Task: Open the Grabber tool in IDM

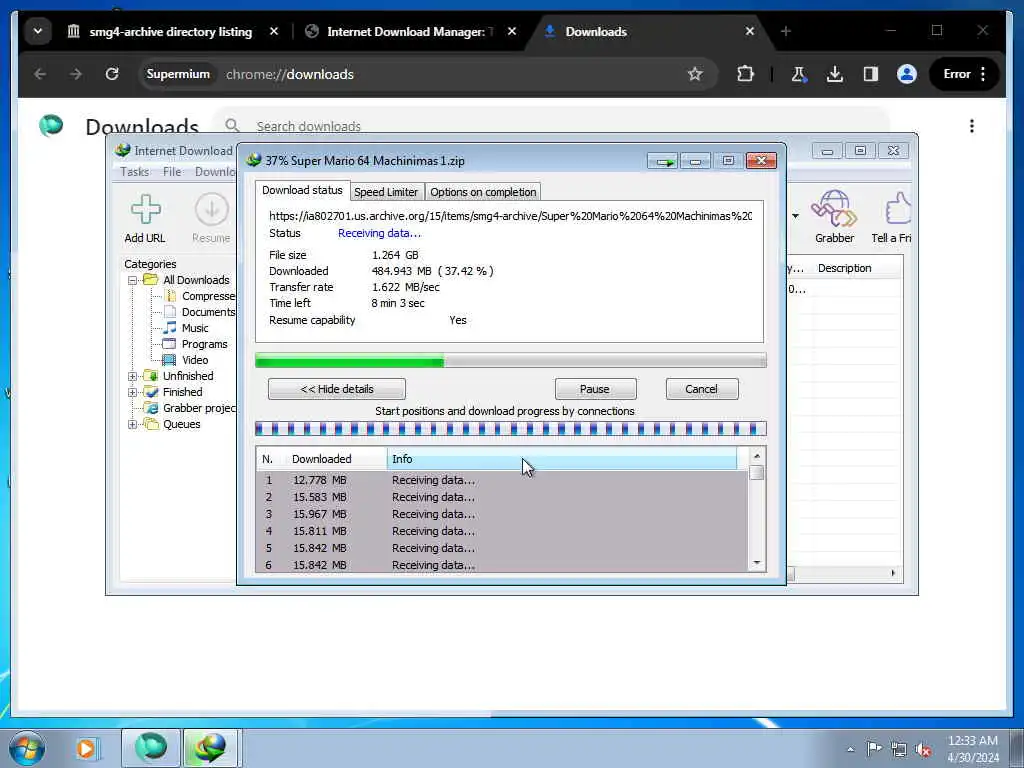Action: tap(834, 217)
